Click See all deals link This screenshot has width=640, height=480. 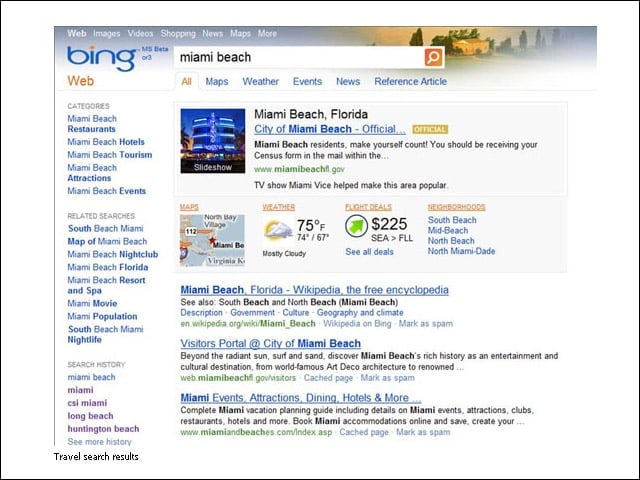click(369, 252)
